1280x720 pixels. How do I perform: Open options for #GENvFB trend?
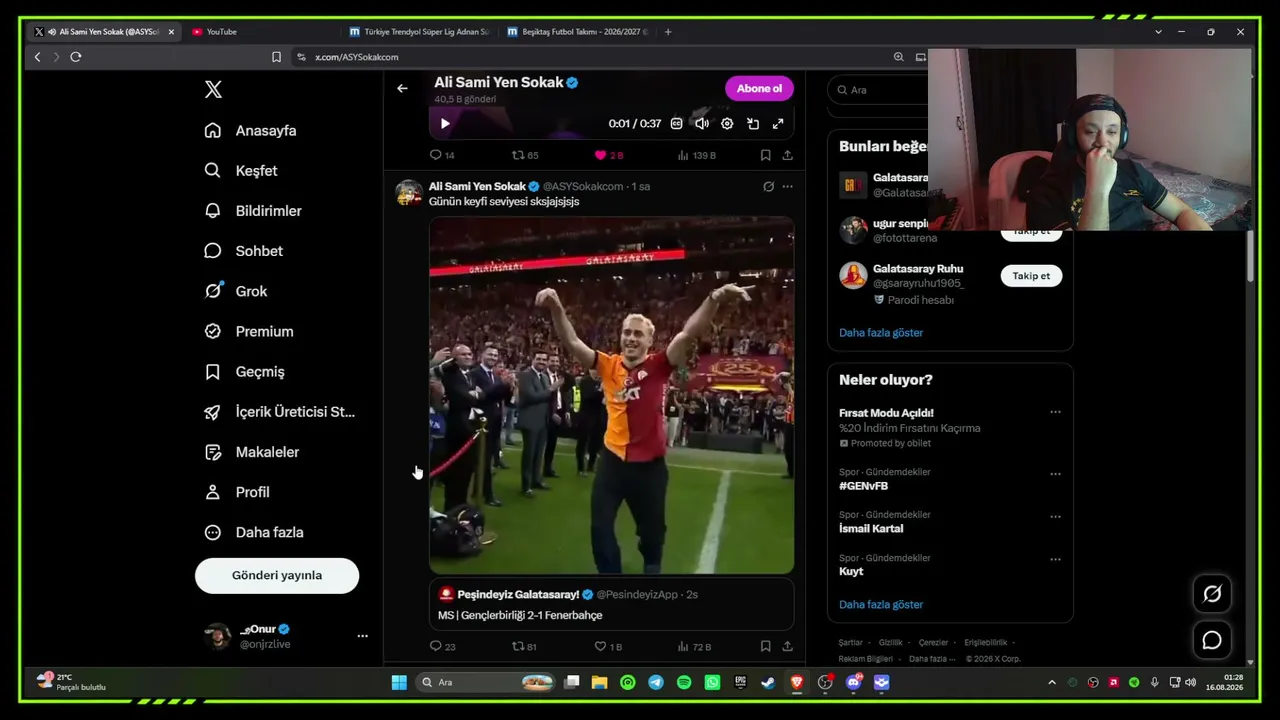pyautogui.click(x=1055, y=474)
